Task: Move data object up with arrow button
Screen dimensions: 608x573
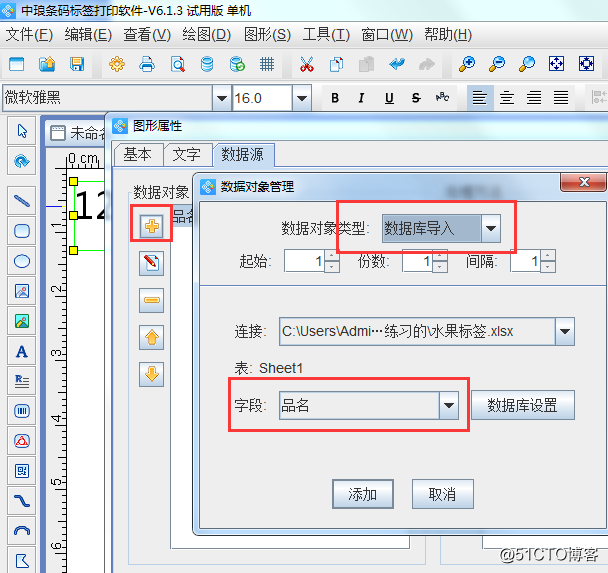Action: click(152, 337)
